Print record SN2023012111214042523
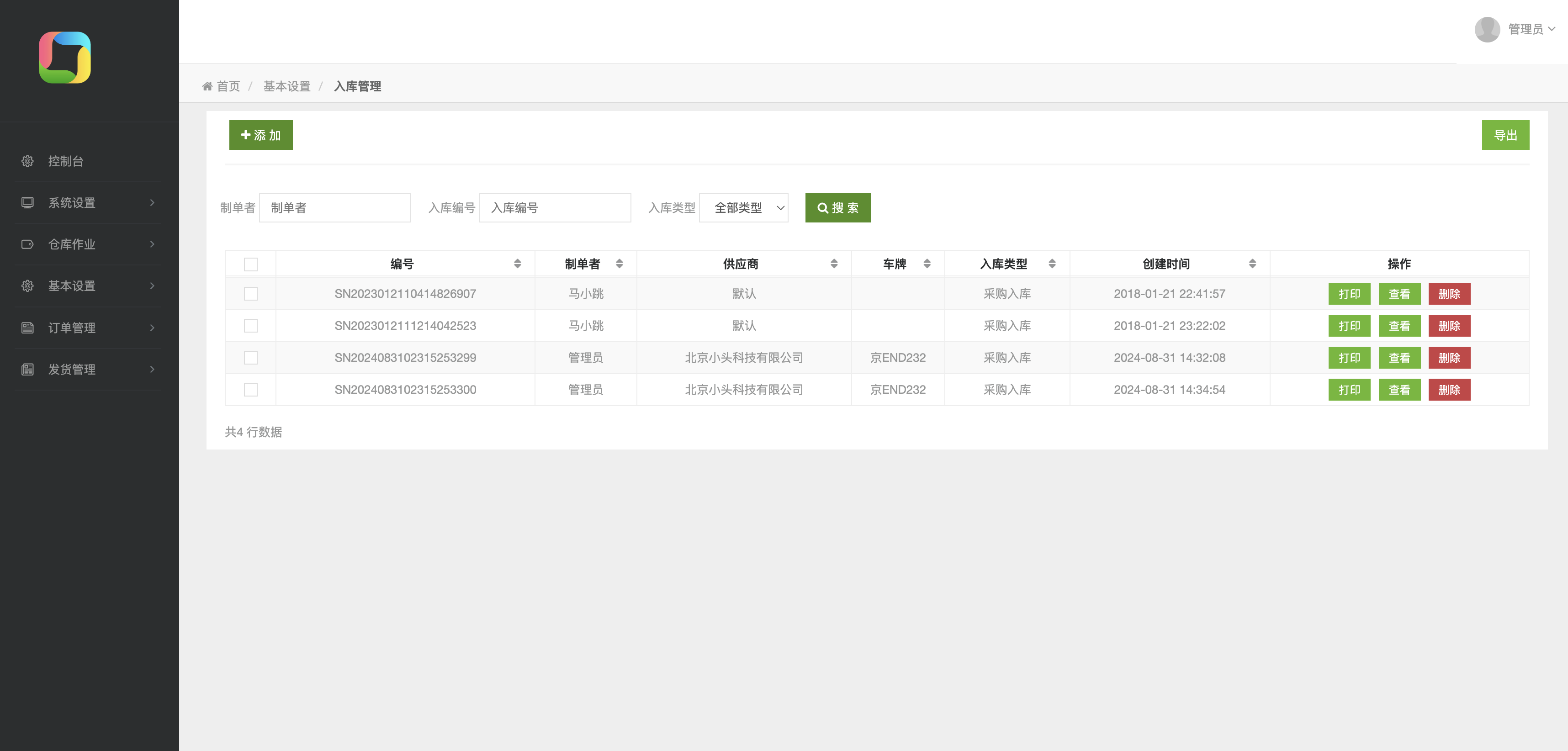Viewport: 1568px width, 751px height. [x=1349, y=326]
